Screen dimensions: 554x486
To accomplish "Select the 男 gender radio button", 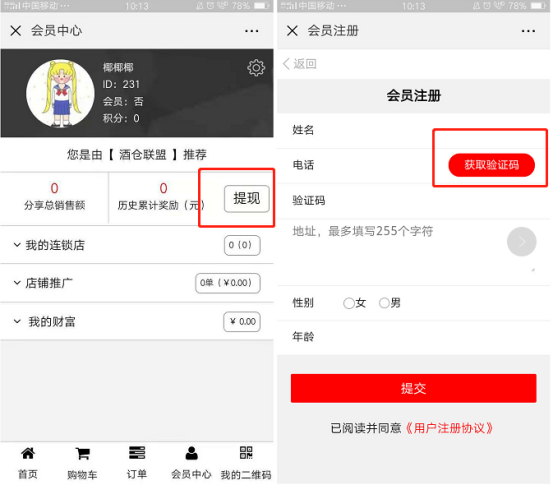I will 384,303.
